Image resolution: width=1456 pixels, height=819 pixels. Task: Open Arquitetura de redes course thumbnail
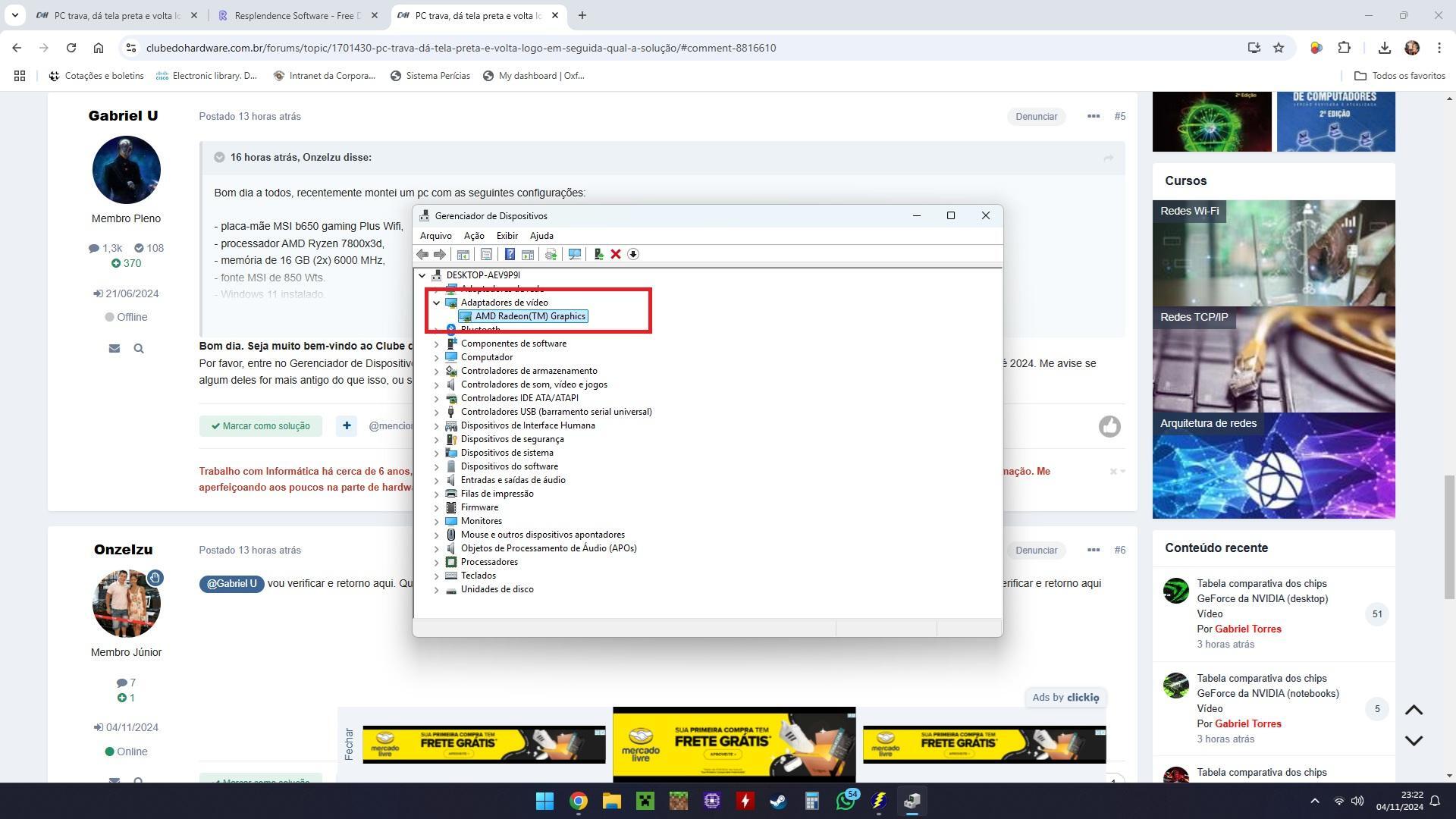[1273, 466]
